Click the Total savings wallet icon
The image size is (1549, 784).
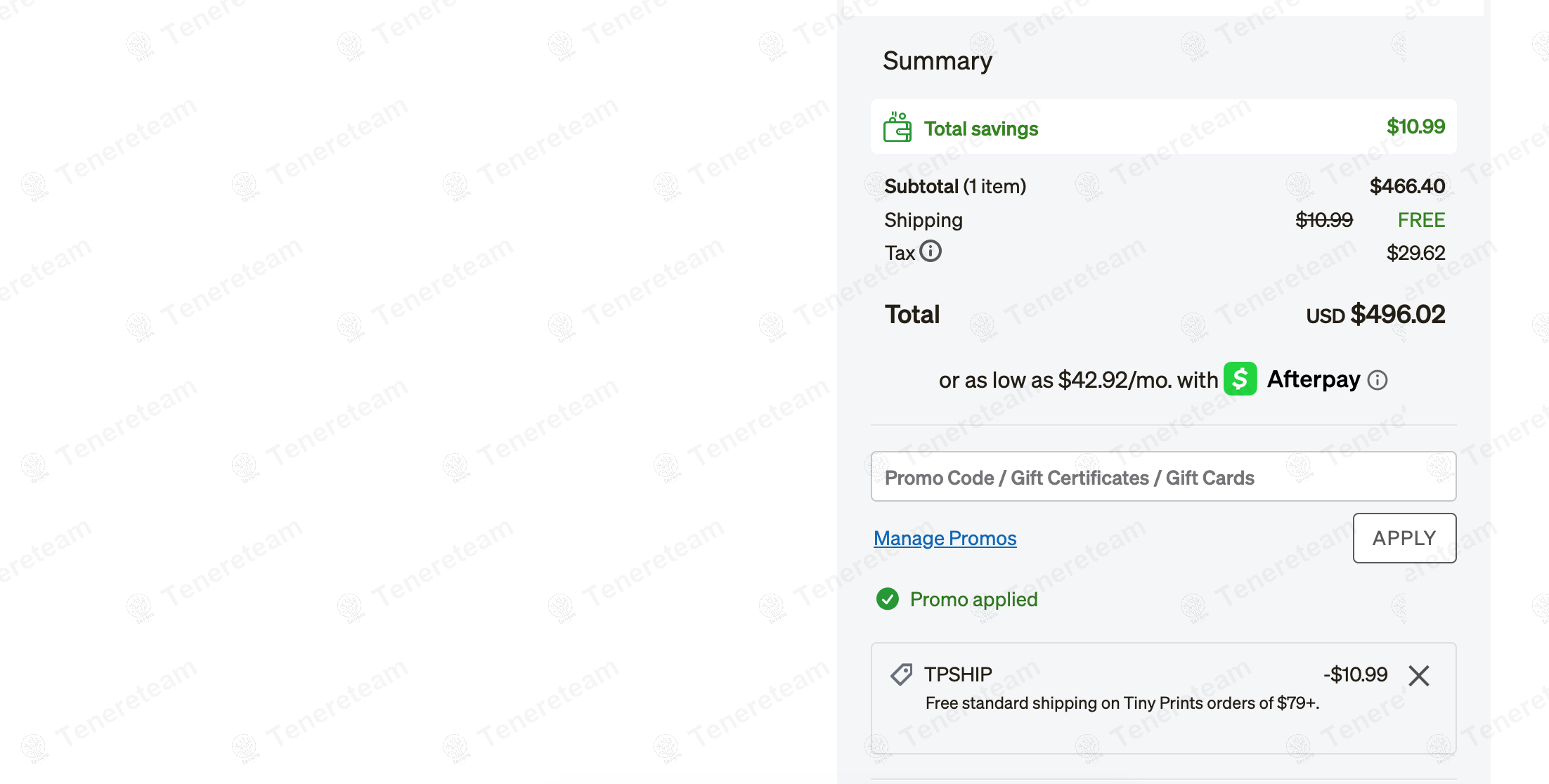click(x=897, y=128)
